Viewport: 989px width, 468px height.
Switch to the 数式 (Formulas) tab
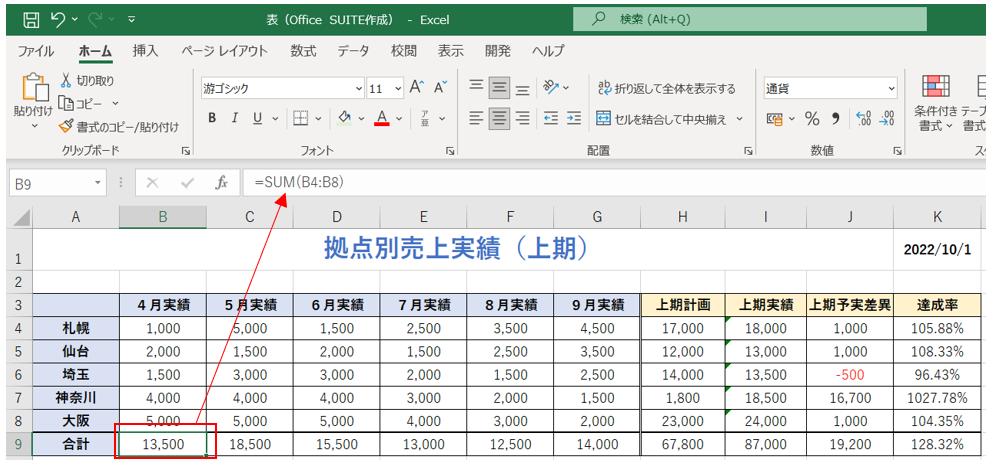click(303, 51)
